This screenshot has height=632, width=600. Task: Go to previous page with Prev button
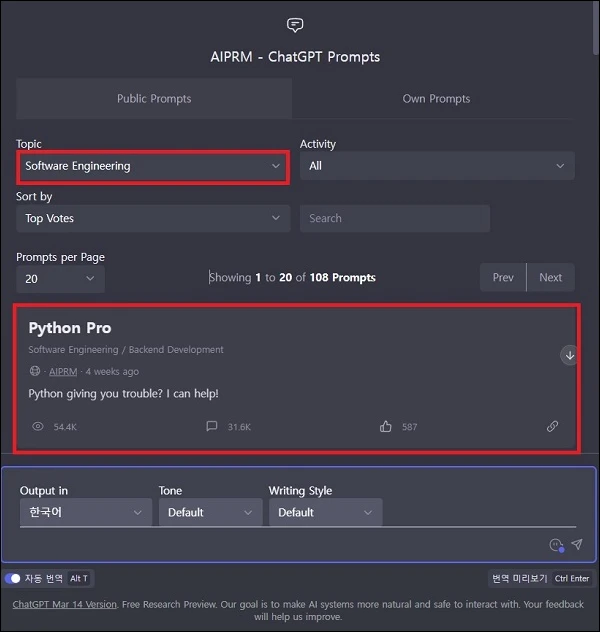(x=503, y=277)
